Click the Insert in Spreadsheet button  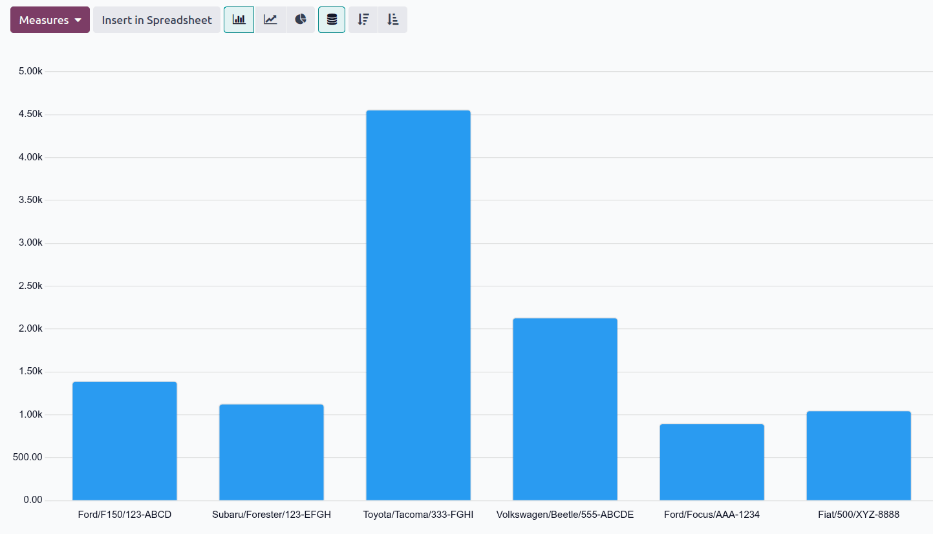click(x=157, y=20)
